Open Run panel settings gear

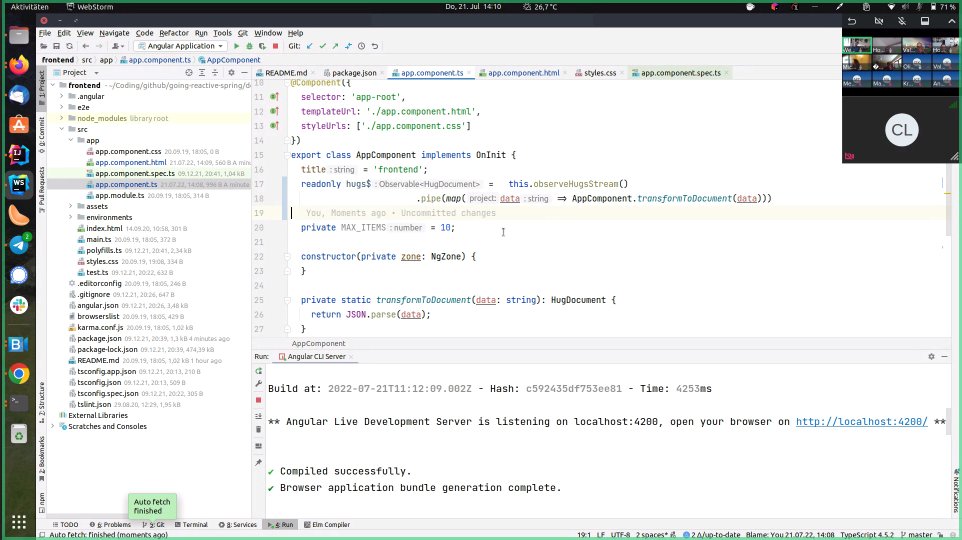pyautogui.click(x=931, y=357)
